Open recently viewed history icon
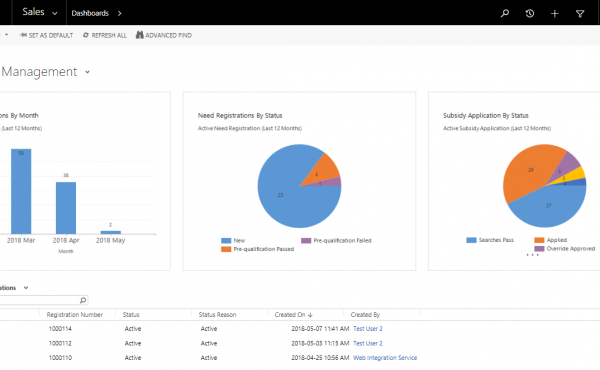This screenshot has height=370, width=600. pos(530,13)
